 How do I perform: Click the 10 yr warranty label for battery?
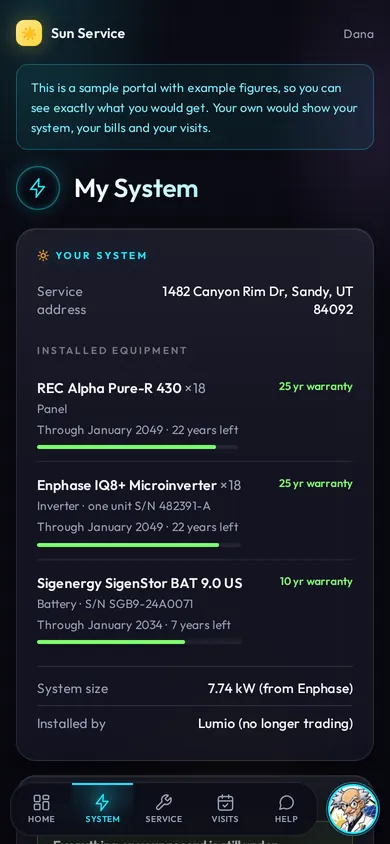coord(316,581)
